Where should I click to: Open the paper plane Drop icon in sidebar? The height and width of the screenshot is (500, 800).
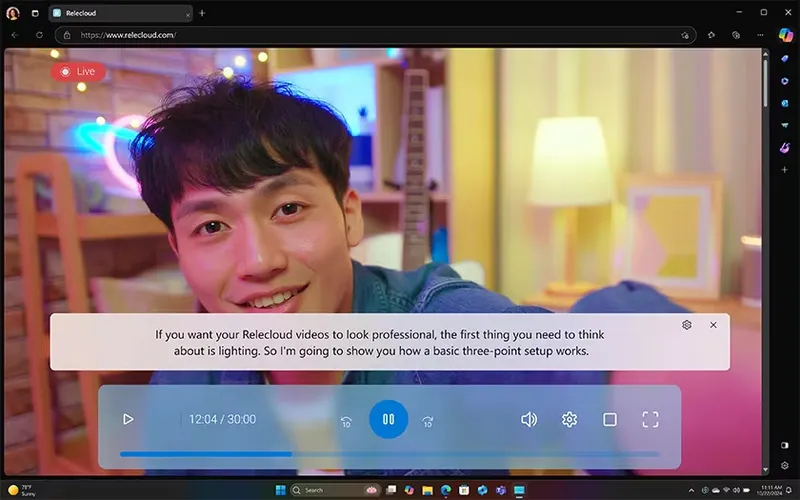[x=785, y=125]
